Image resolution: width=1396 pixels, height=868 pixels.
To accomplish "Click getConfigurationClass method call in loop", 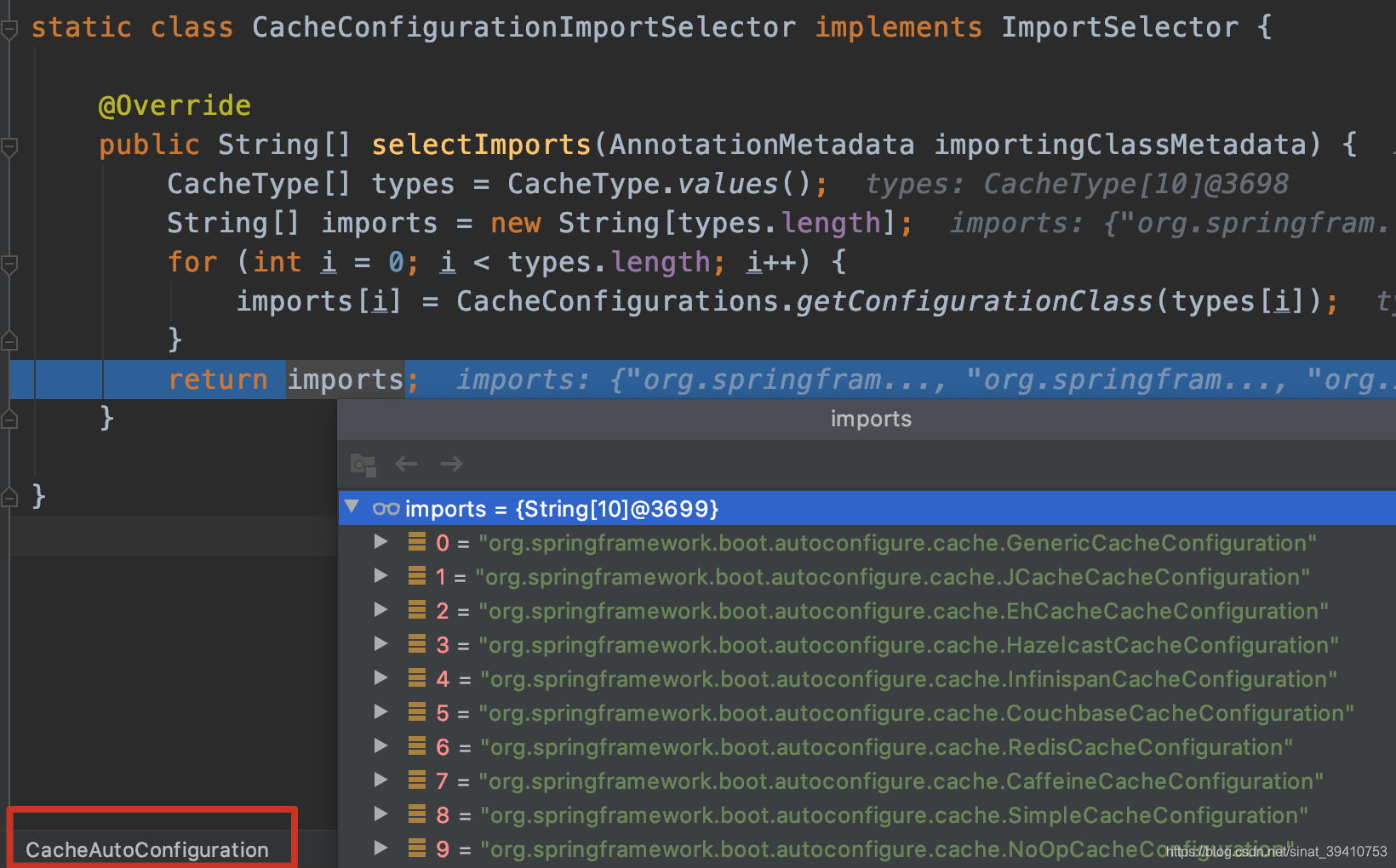I will [x=974, y=301].
